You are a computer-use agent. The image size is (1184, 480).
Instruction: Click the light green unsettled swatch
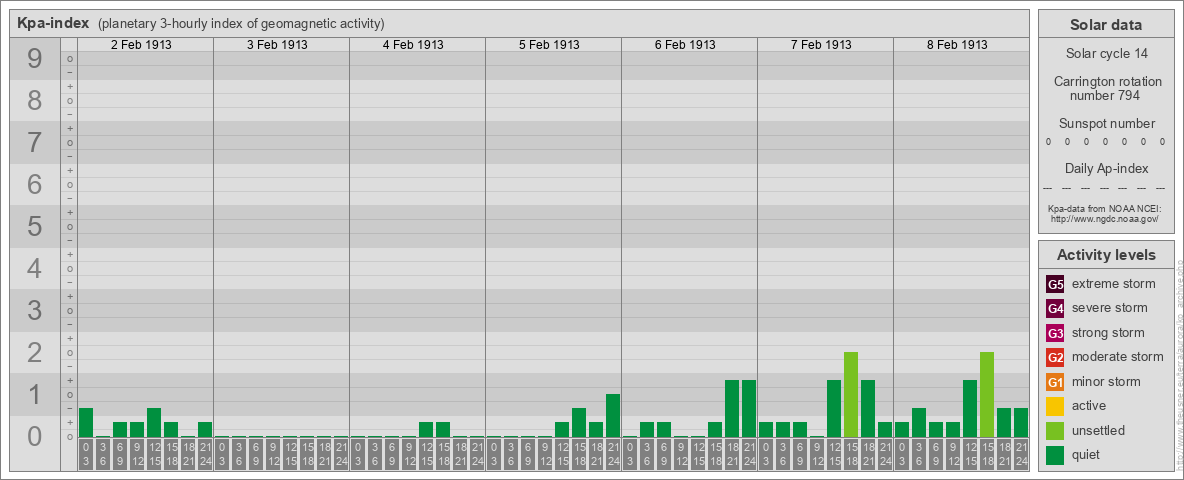[x=1055, y=431]
